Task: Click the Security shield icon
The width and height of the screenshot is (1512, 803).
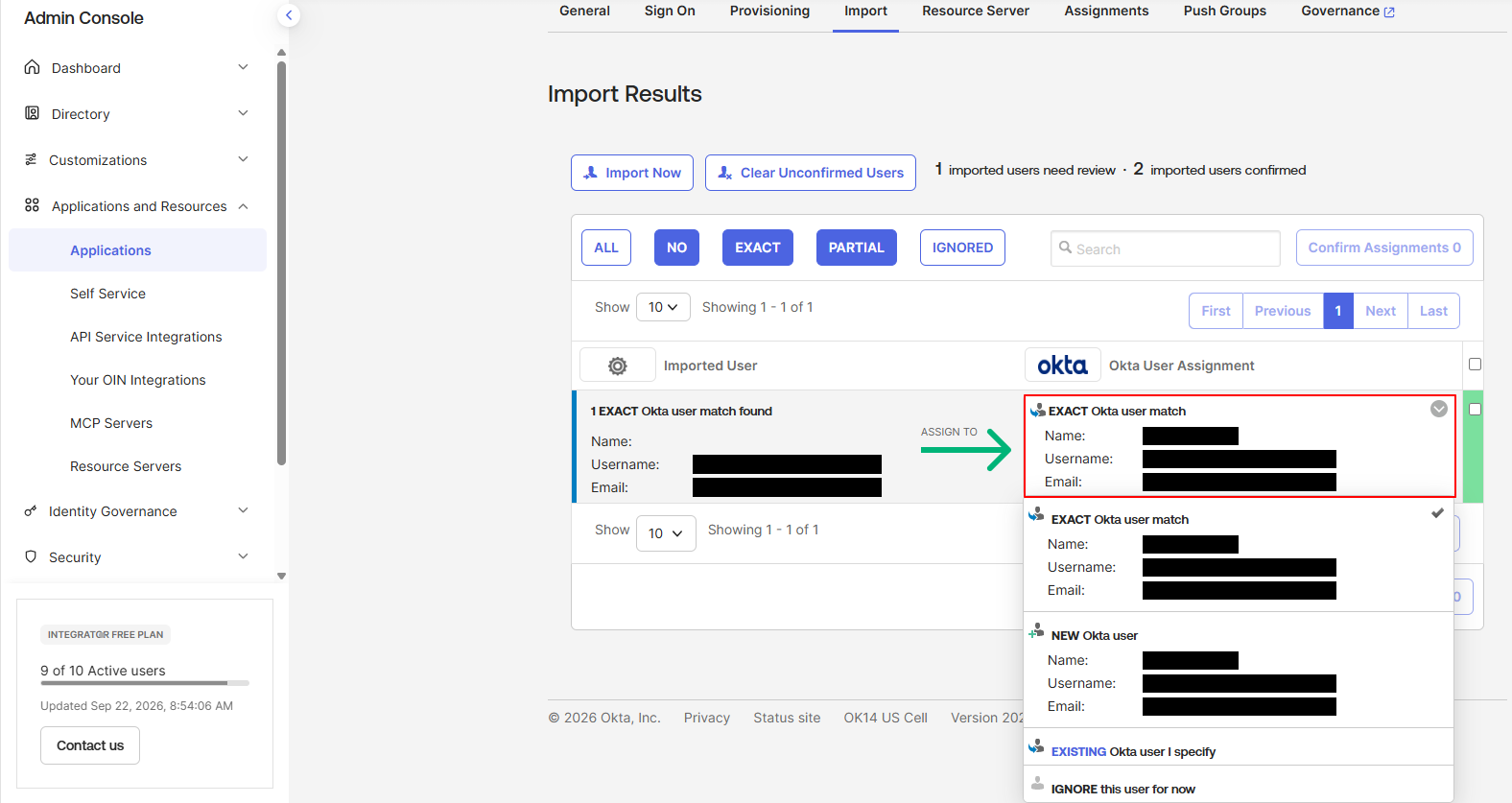Action: 31,556
